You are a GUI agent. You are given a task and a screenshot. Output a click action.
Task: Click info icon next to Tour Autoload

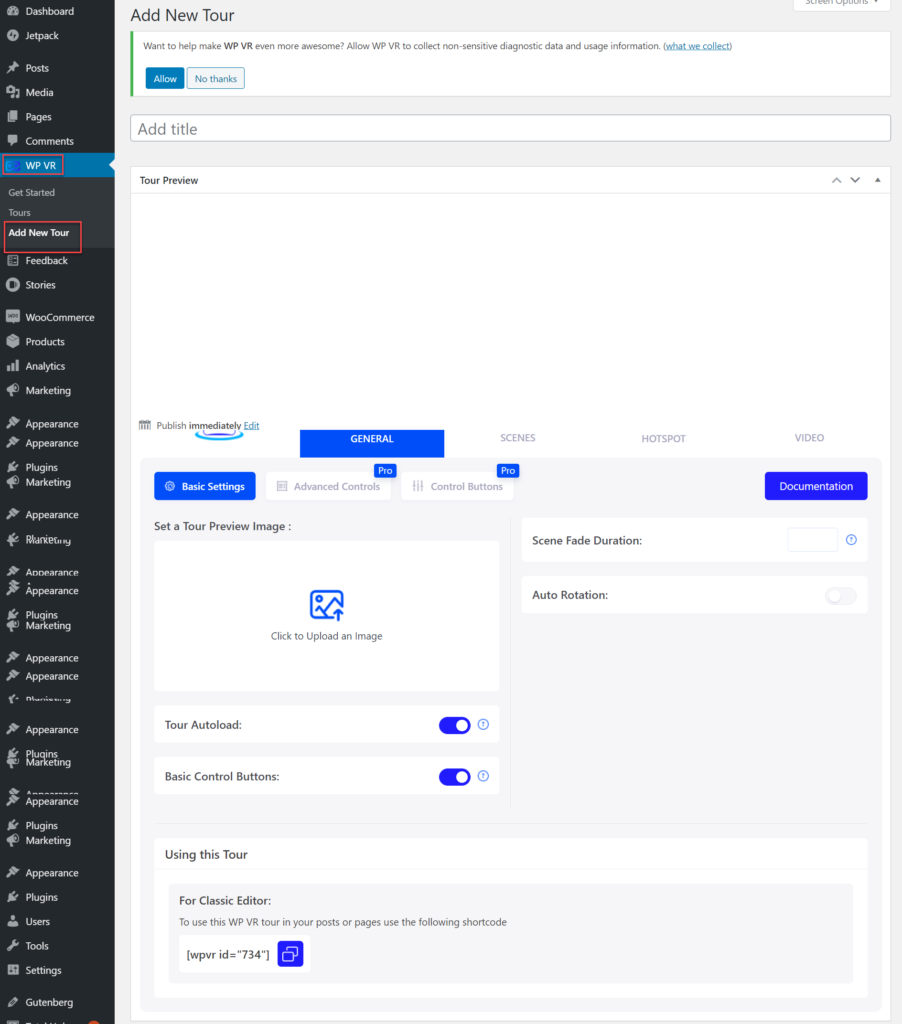point(483,724)
